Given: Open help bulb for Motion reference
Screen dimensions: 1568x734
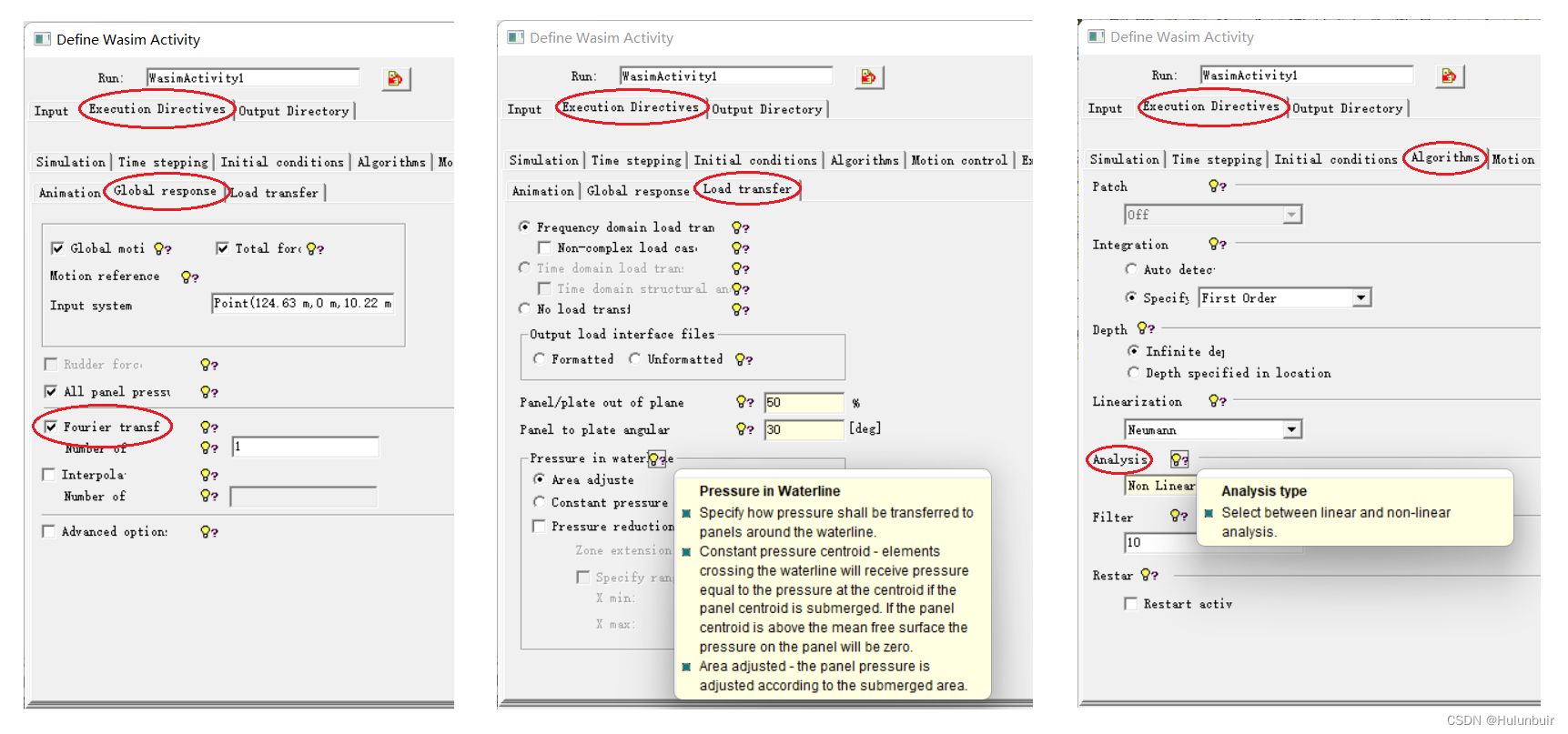Looking at the screenshot, I should coord(189,277).
